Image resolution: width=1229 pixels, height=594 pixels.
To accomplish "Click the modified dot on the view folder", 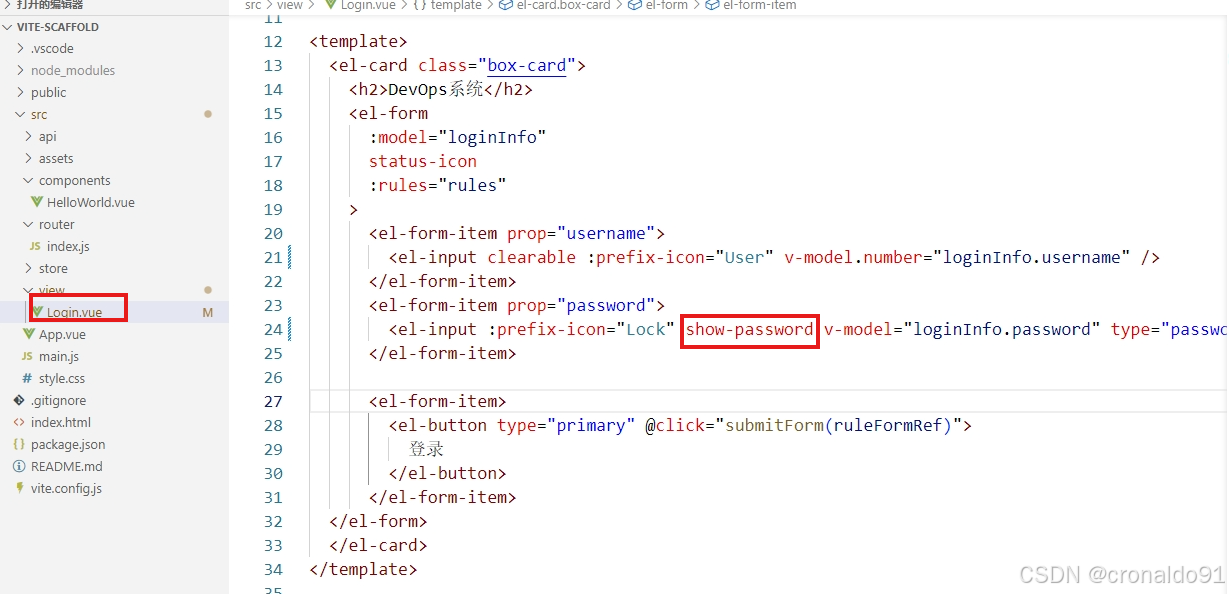I will (x=208, y=290).
